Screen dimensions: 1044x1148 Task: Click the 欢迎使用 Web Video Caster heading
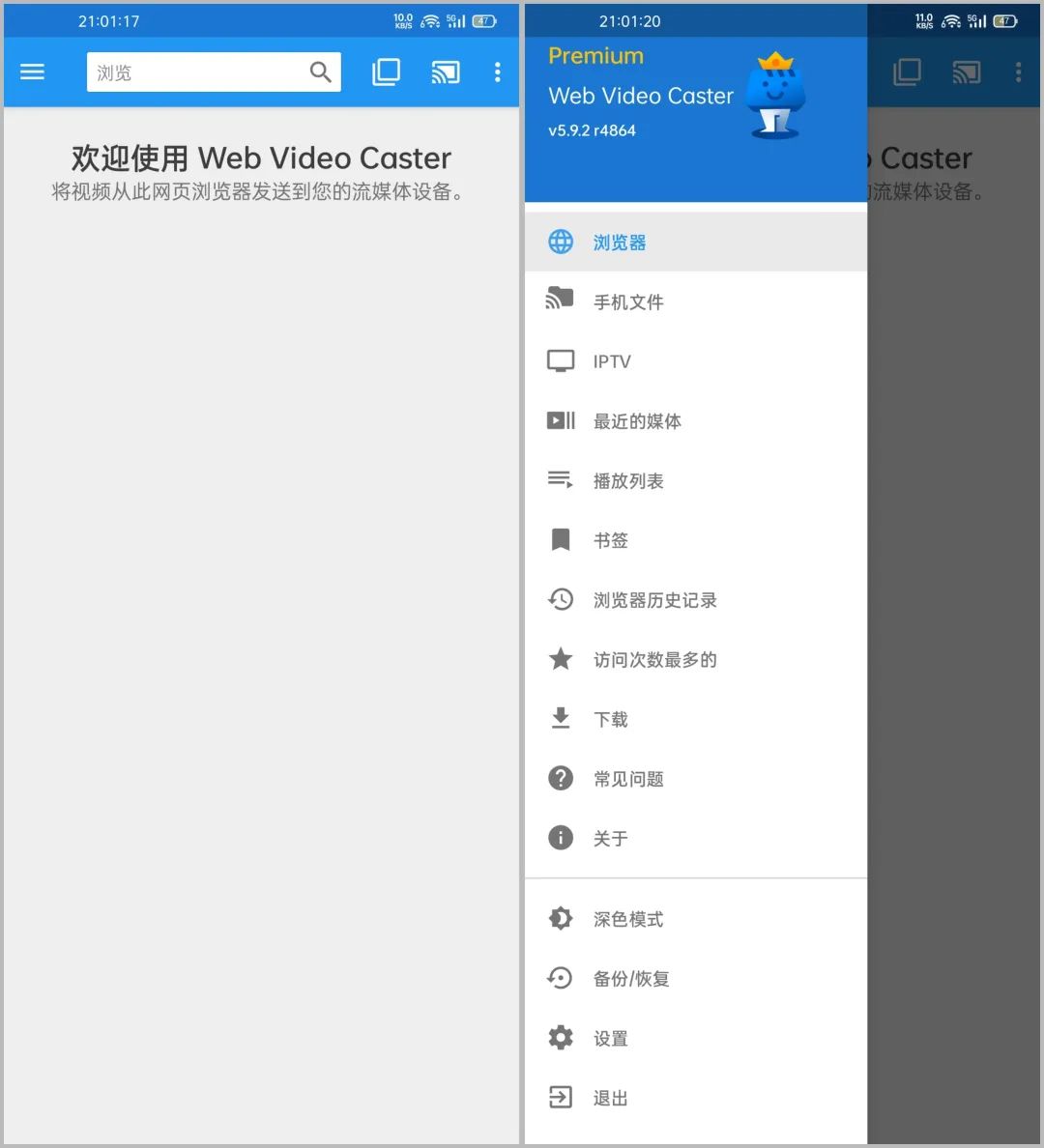point(261,158)
